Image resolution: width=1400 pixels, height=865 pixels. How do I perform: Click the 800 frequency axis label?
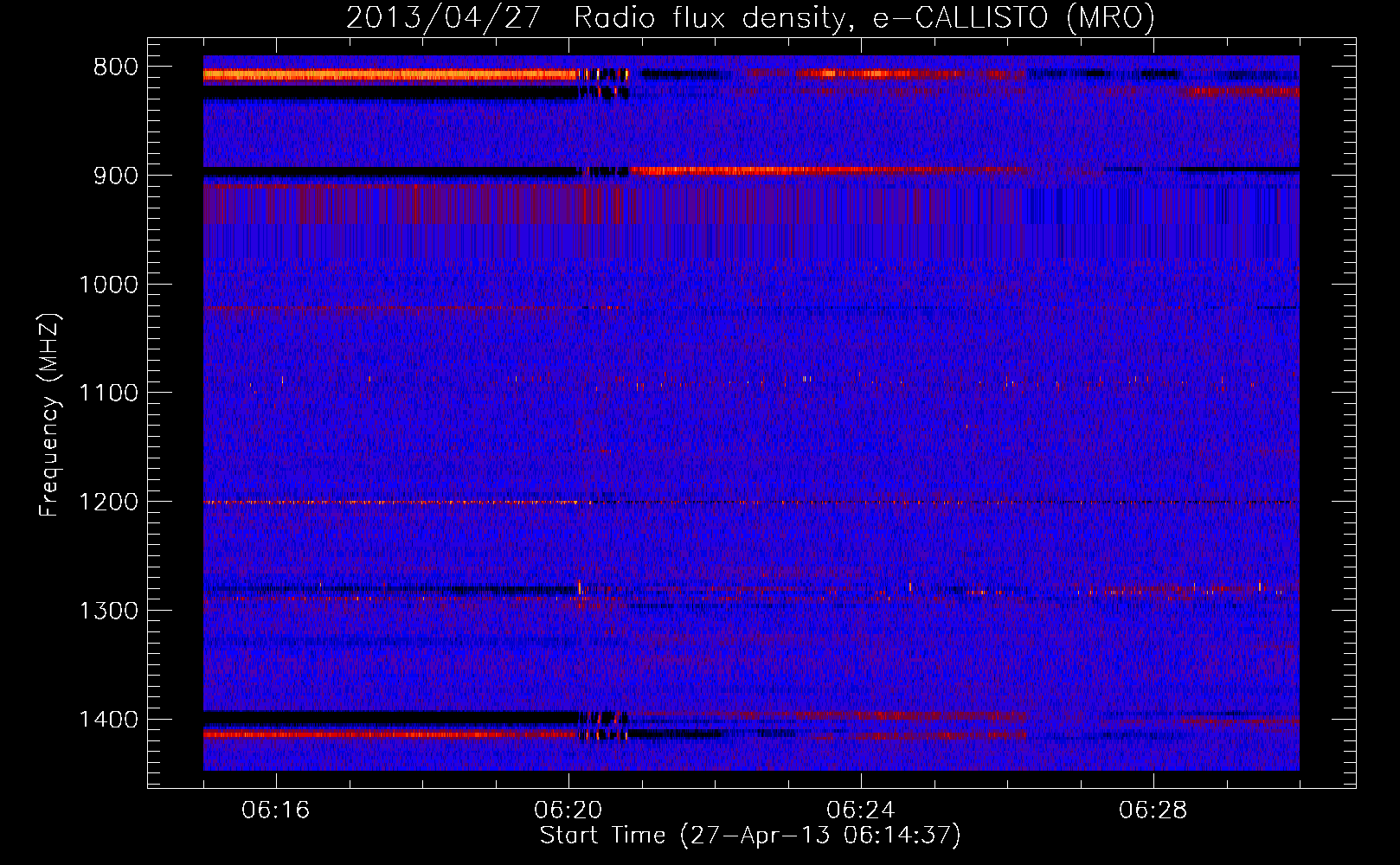pos(116,67)
